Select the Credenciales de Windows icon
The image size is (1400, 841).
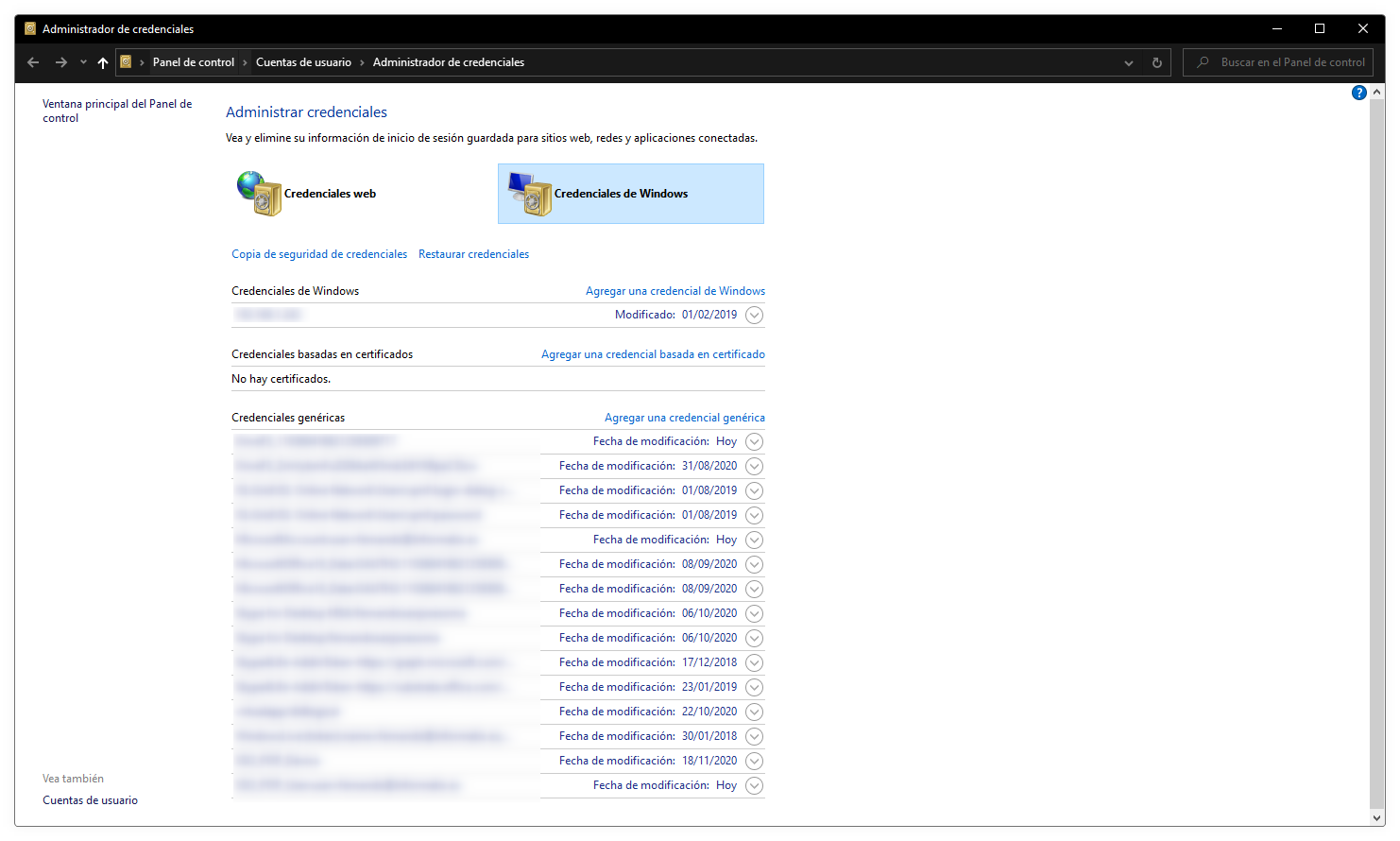(x=529, y=193)
